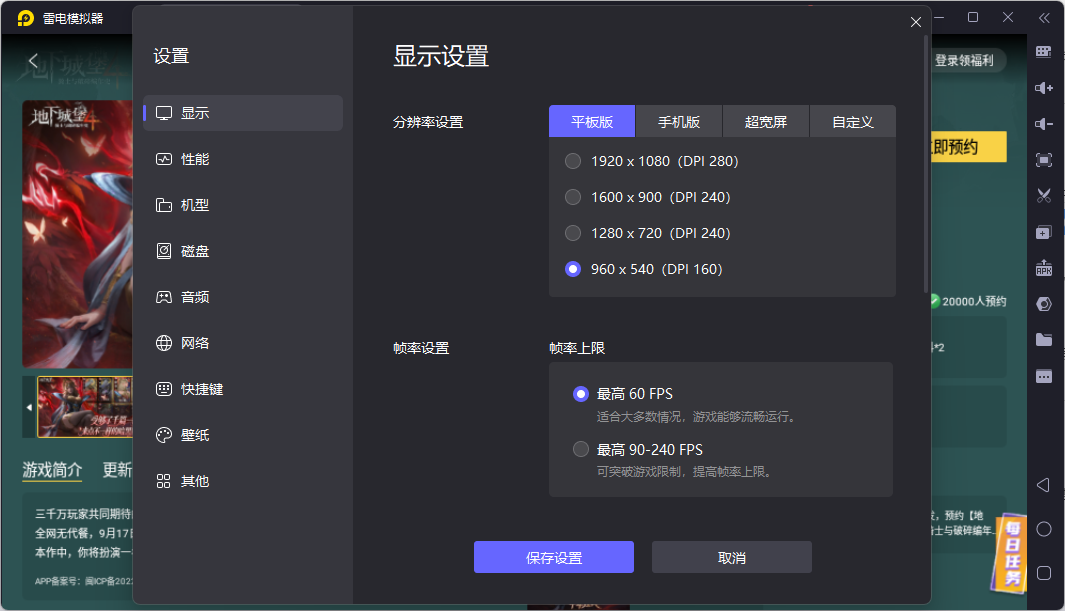Viewport: 1065px width, 611px height.
Task: Open the more options menu on sidebar
Action: click(1044, 375)
